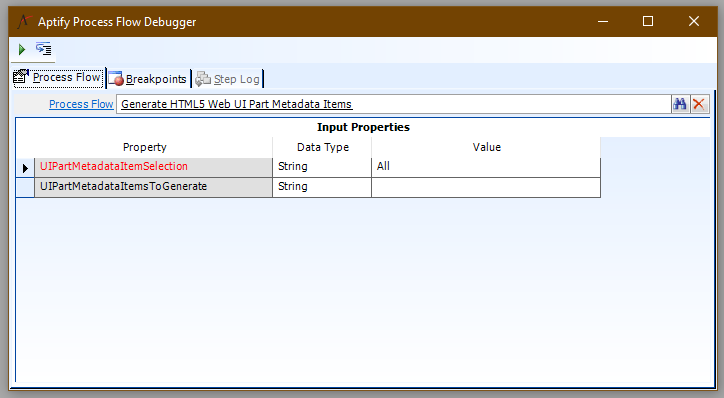The height and width of the screenshot is (398, 724).
Task: Click the Aptify logo icon in title bar
Action: [24, 22]
